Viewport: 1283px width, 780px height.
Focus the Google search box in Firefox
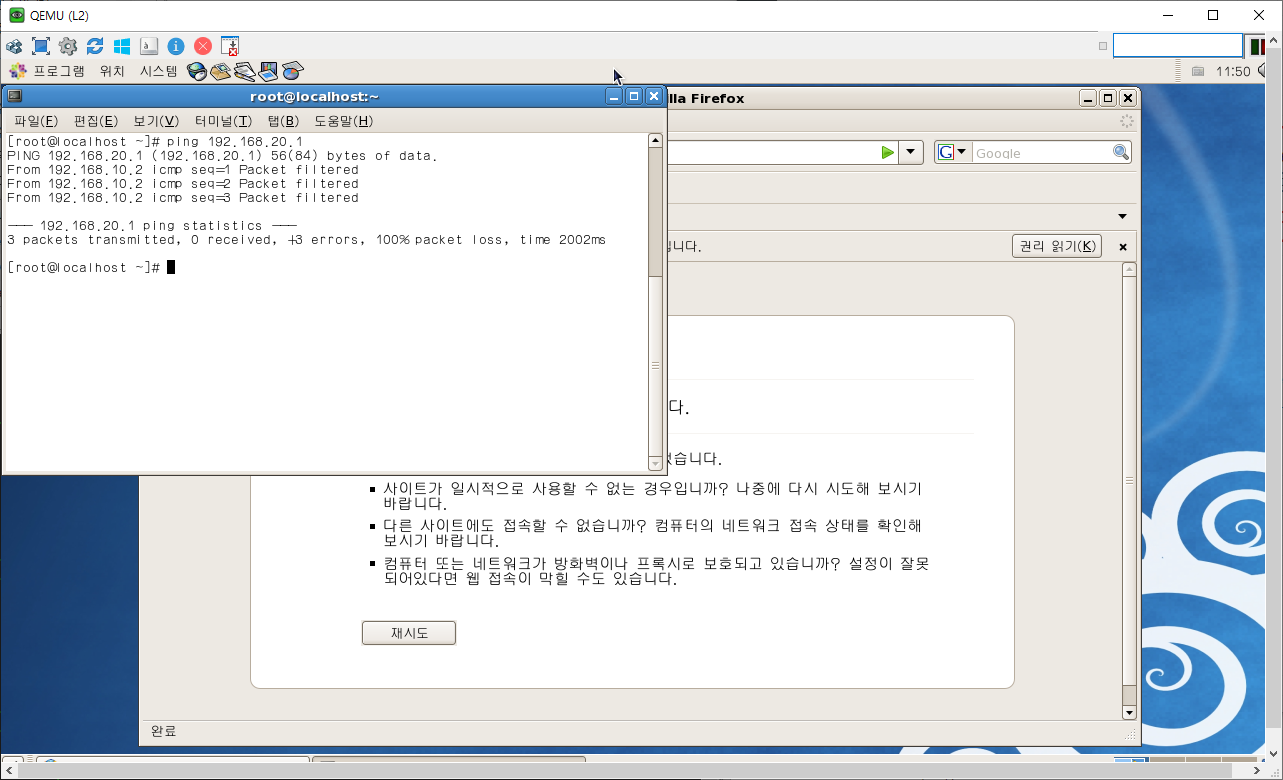(x=1041, y=153)
